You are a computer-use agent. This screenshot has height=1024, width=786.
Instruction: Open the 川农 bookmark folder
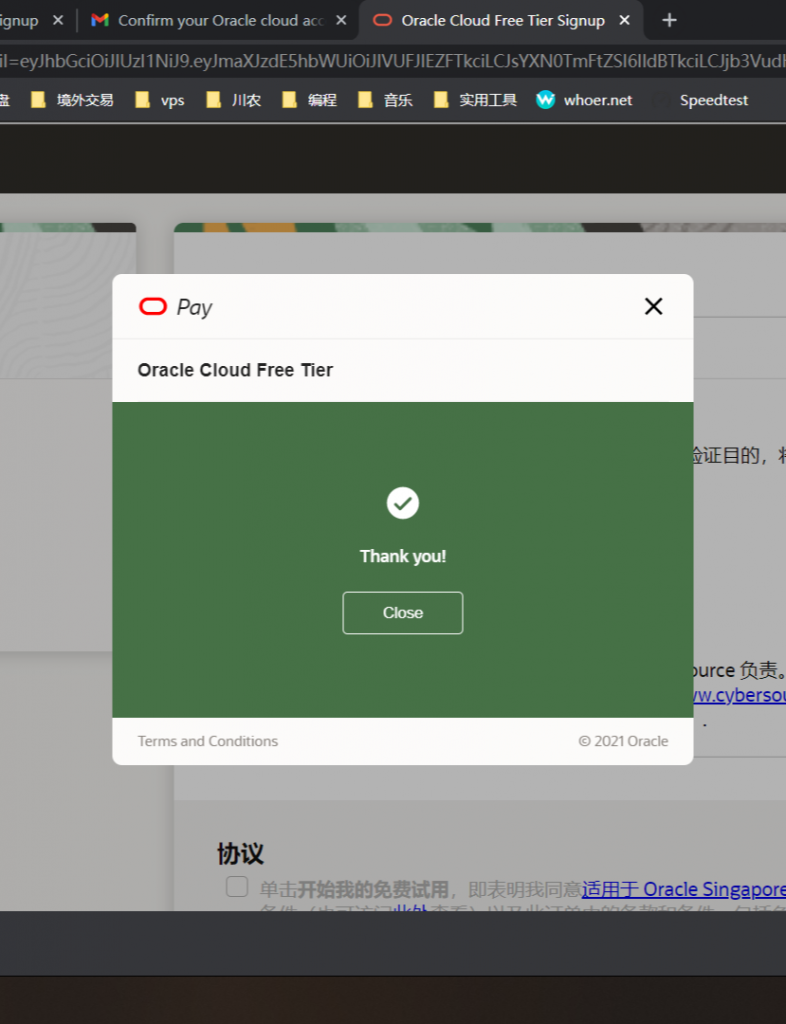pyautogui.click(x=234, y=100)
